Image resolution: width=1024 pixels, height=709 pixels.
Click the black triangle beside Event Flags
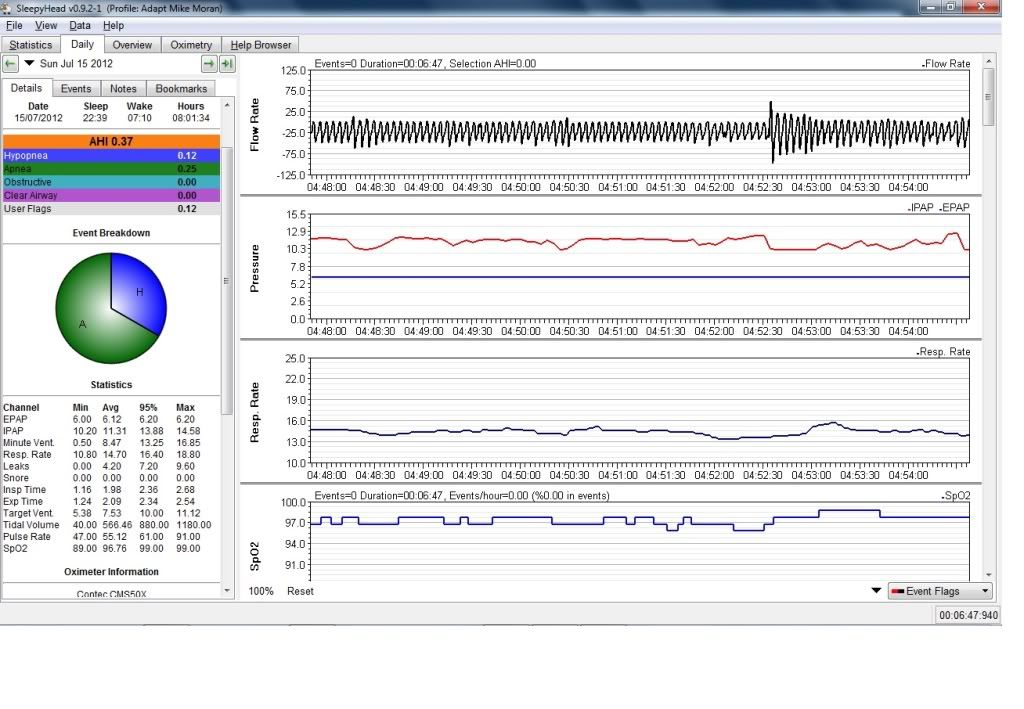876,591
